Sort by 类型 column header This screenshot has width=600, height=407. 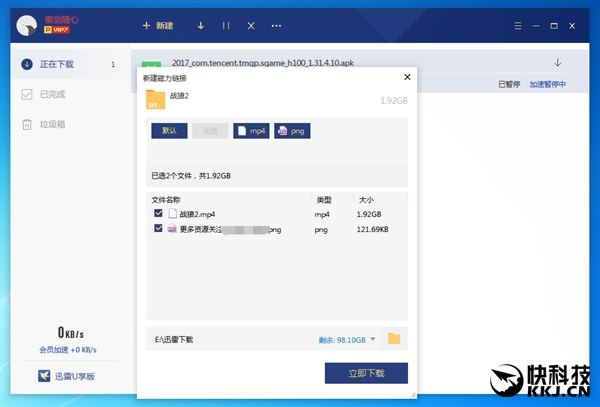point(324,200)
